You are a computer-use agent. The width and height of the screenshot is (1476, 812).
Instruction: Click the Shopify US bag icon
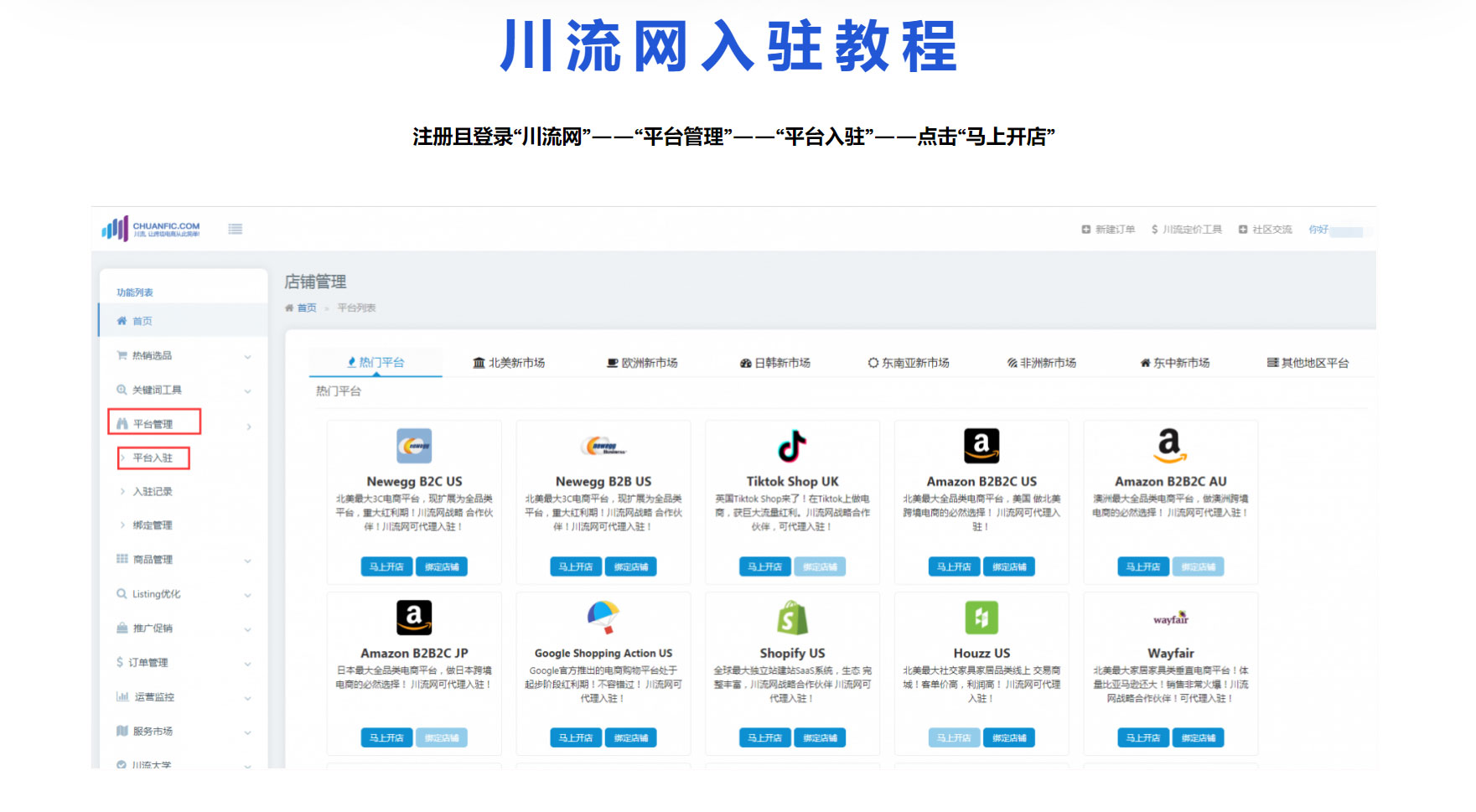(x=792, y=618)
